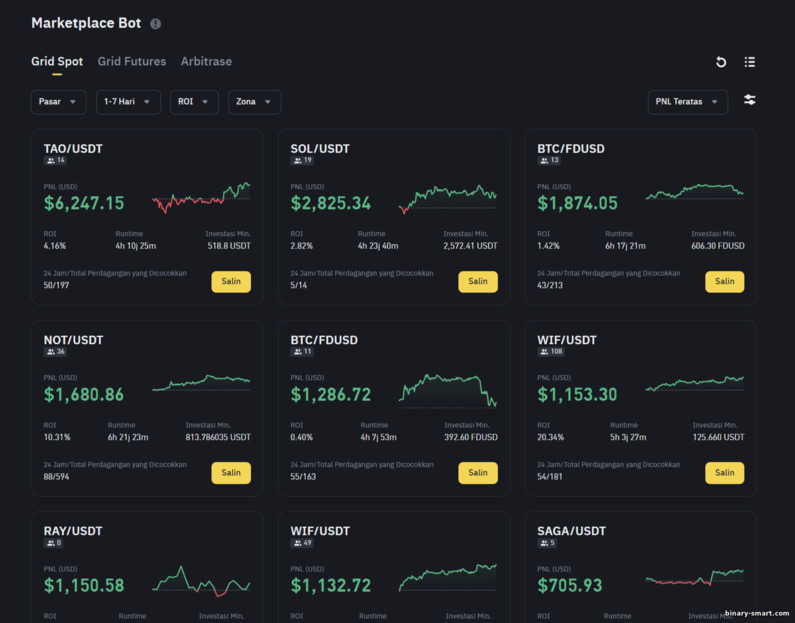The width and height of the screenshot is (795, 623).
Task: Click the 4h 10j 25m runtime
Action: tap(135, 246)
